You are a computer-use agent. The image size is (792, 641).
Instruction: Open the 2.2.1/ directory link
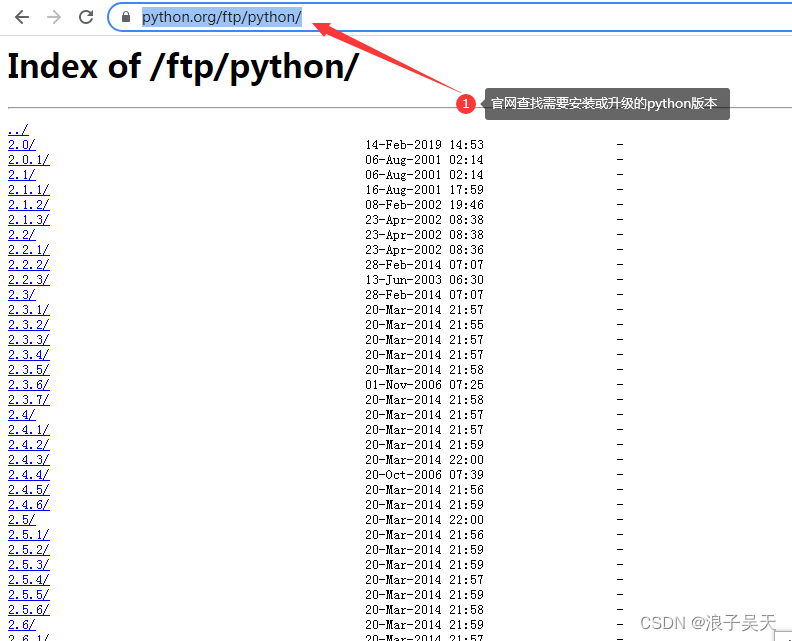coord(29,250)
